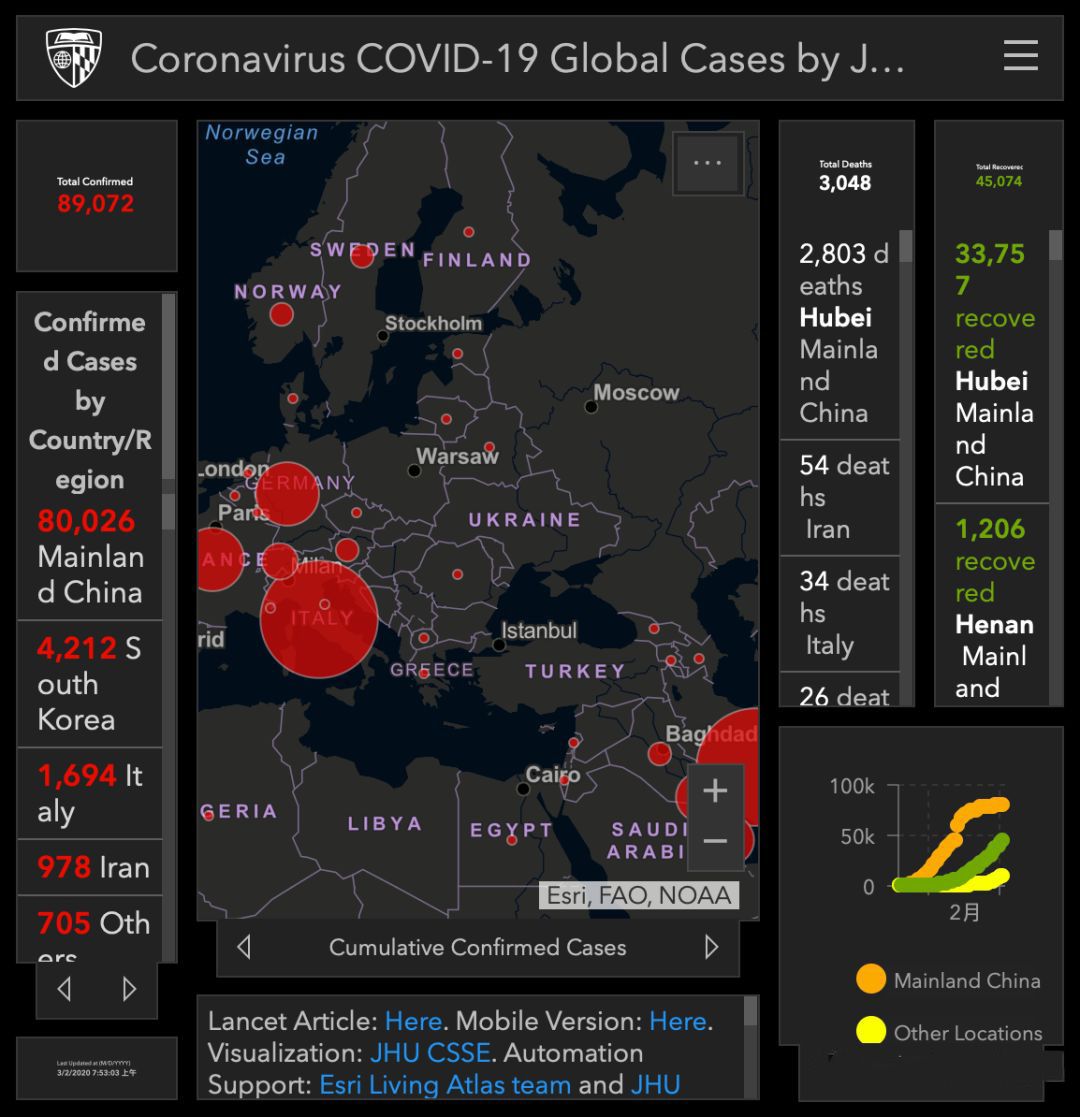This screenshot has height=1117, width=1080.
Task: Select Others row with 705 cases
Action: (x=90, y=929)
